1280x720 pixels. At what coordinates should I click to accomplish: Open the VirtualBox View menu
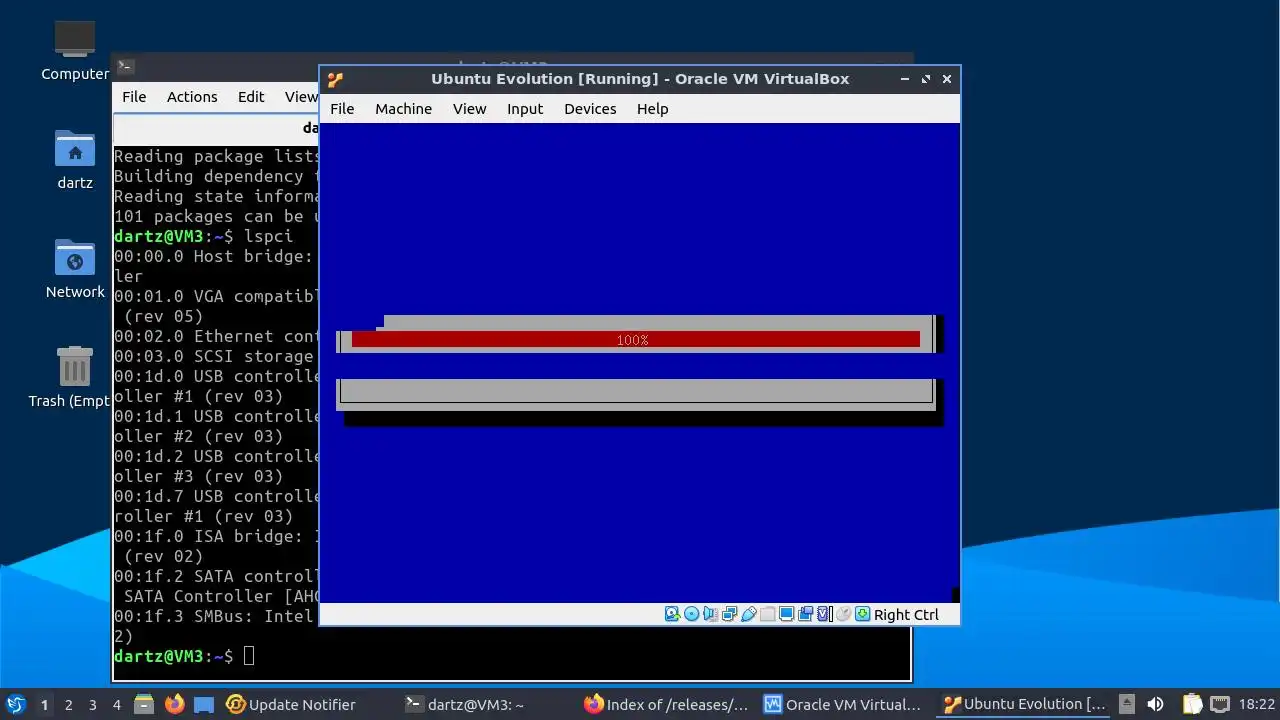coord(469,109)
